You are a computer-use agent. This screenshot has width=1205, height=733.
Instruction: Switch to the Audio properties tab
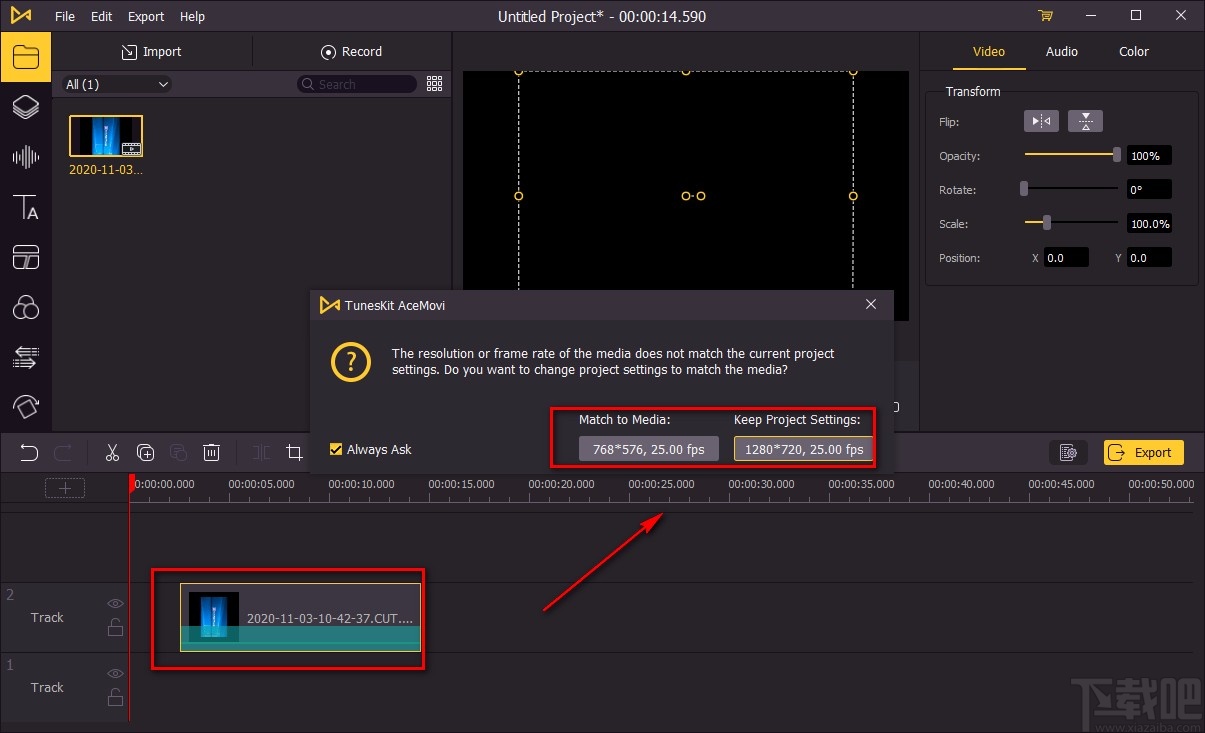pyautogui.click(x=1062, y=52)
